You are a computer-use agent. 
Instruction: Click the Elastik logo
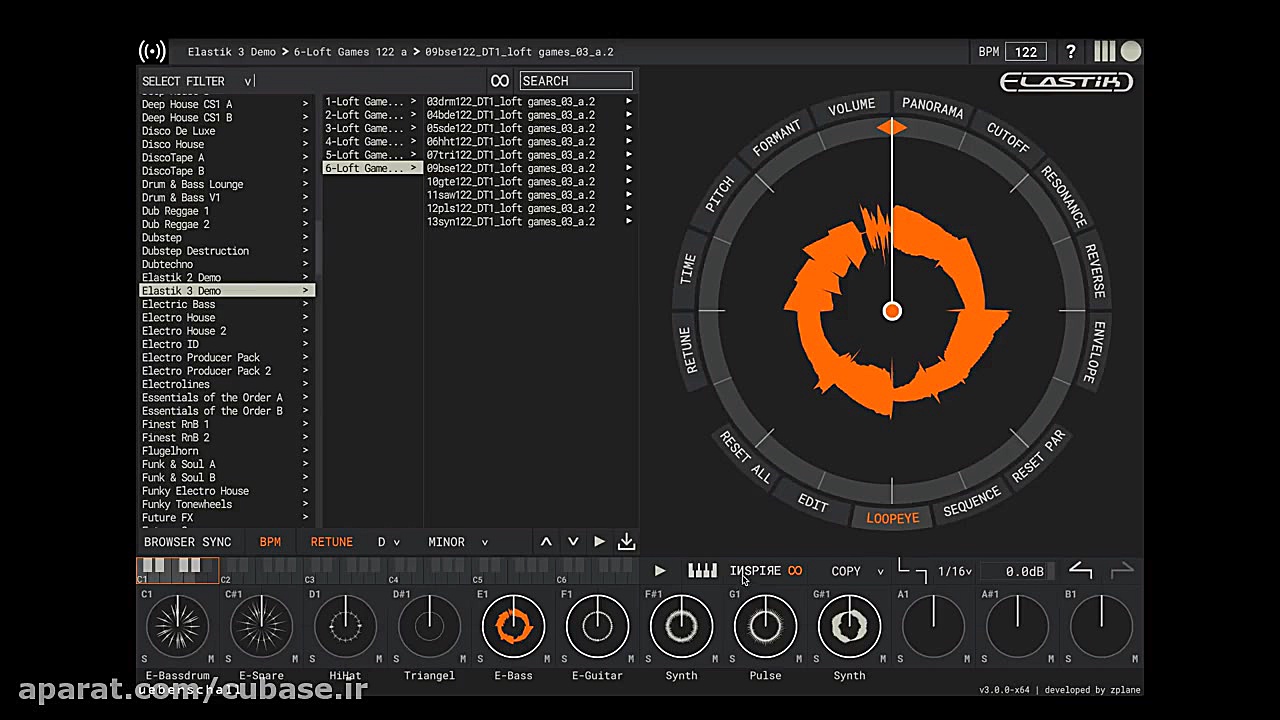pos(1067,82)
